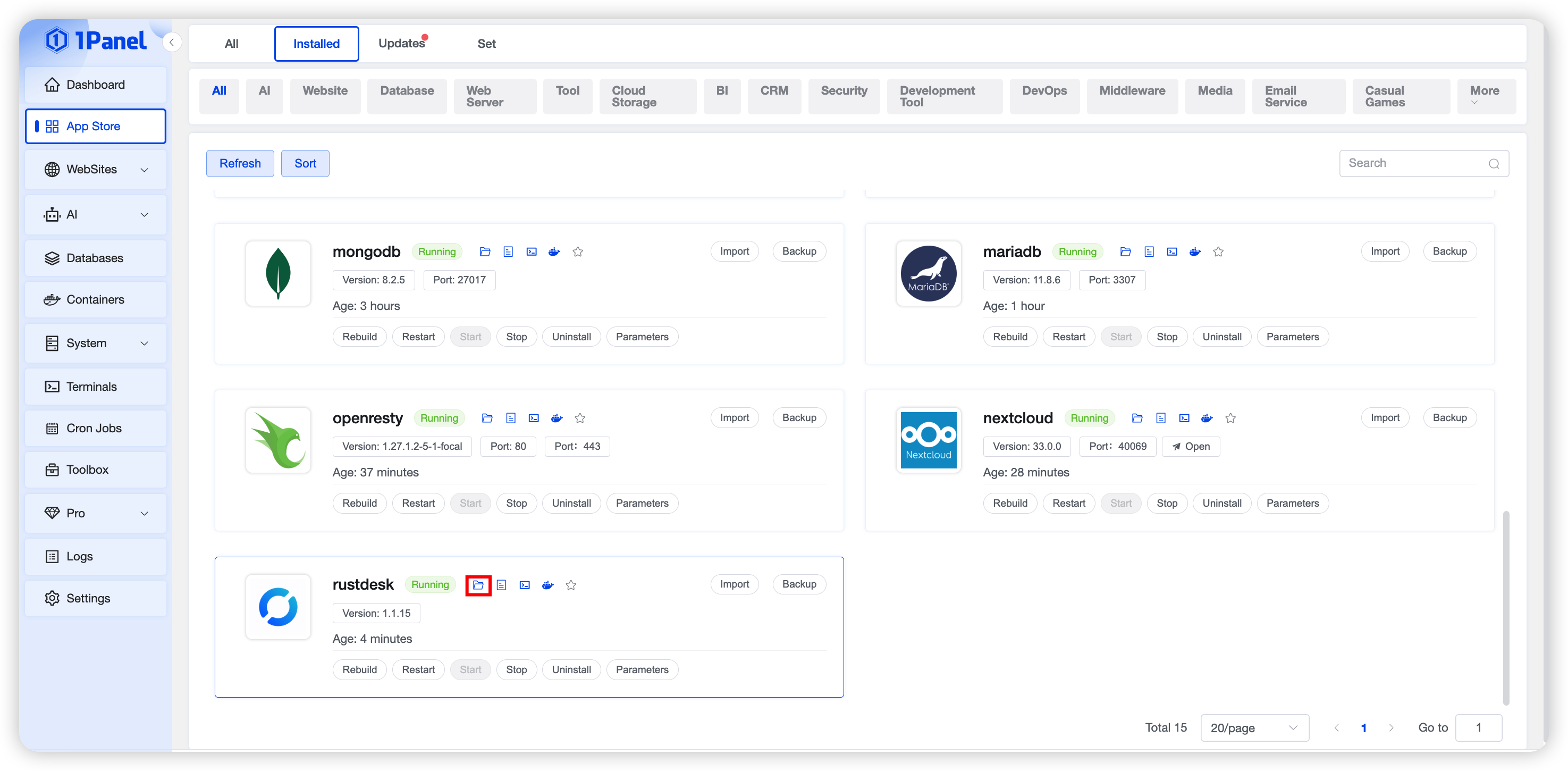The height and width of the screenshot is (771, 1568).
Task: Open rustdesk Docker container icon
Action: coord(547,585)
